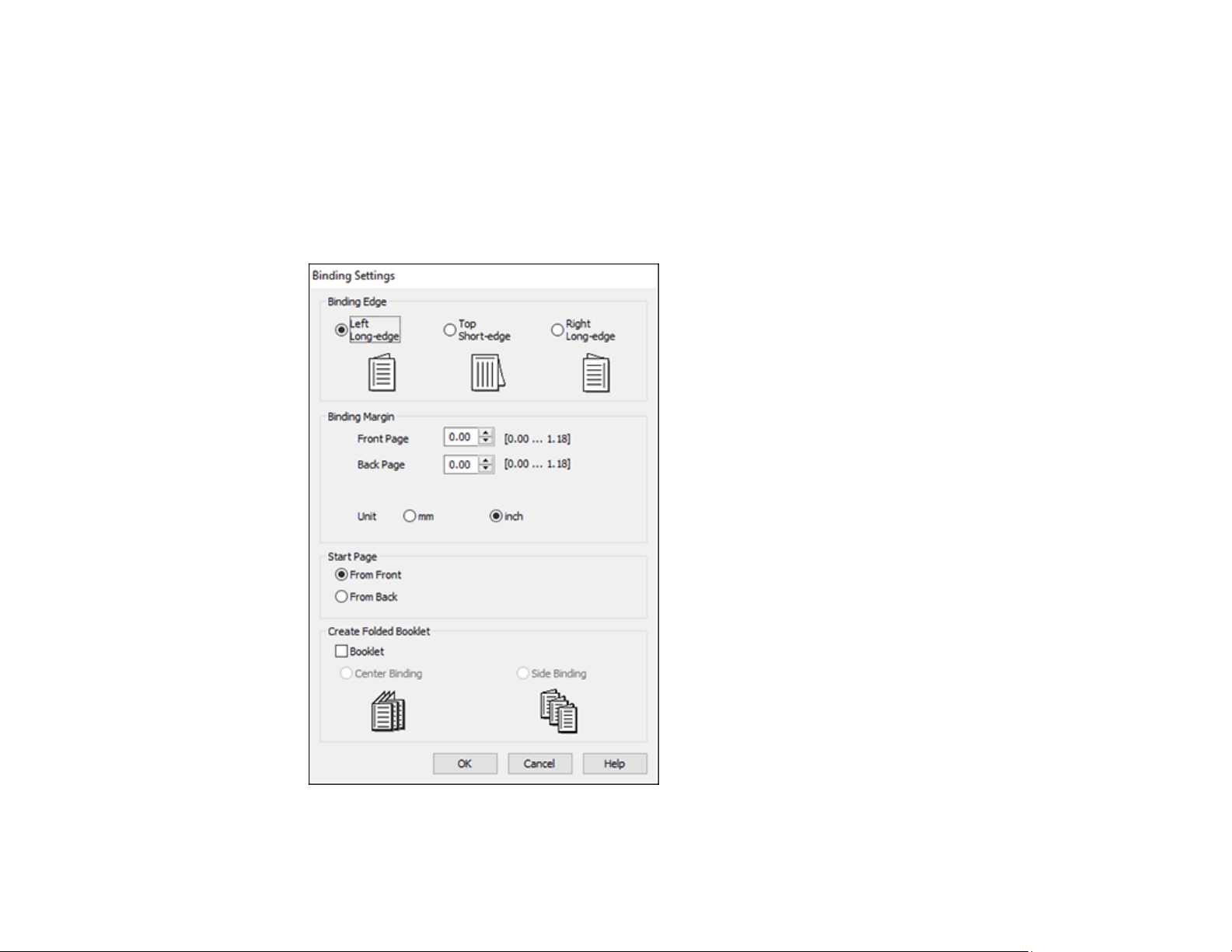Viewport: 1232px width, 952px height.
Task: Click the Center Binding booklet illustration
Action: [x=388, y=711]
